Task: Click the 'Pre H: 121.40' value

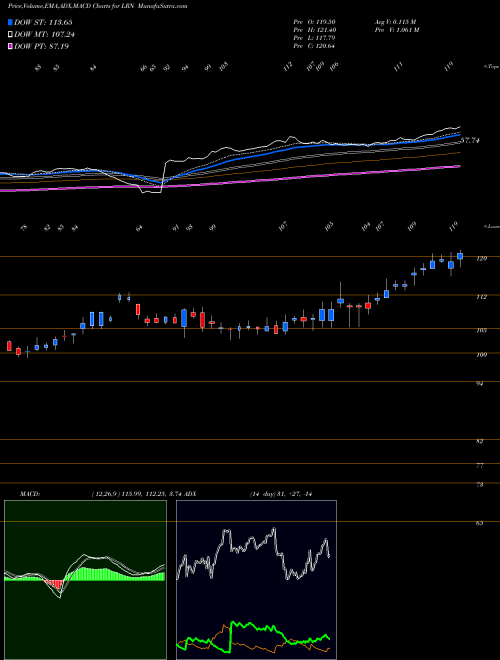Action: coord(314,30)
